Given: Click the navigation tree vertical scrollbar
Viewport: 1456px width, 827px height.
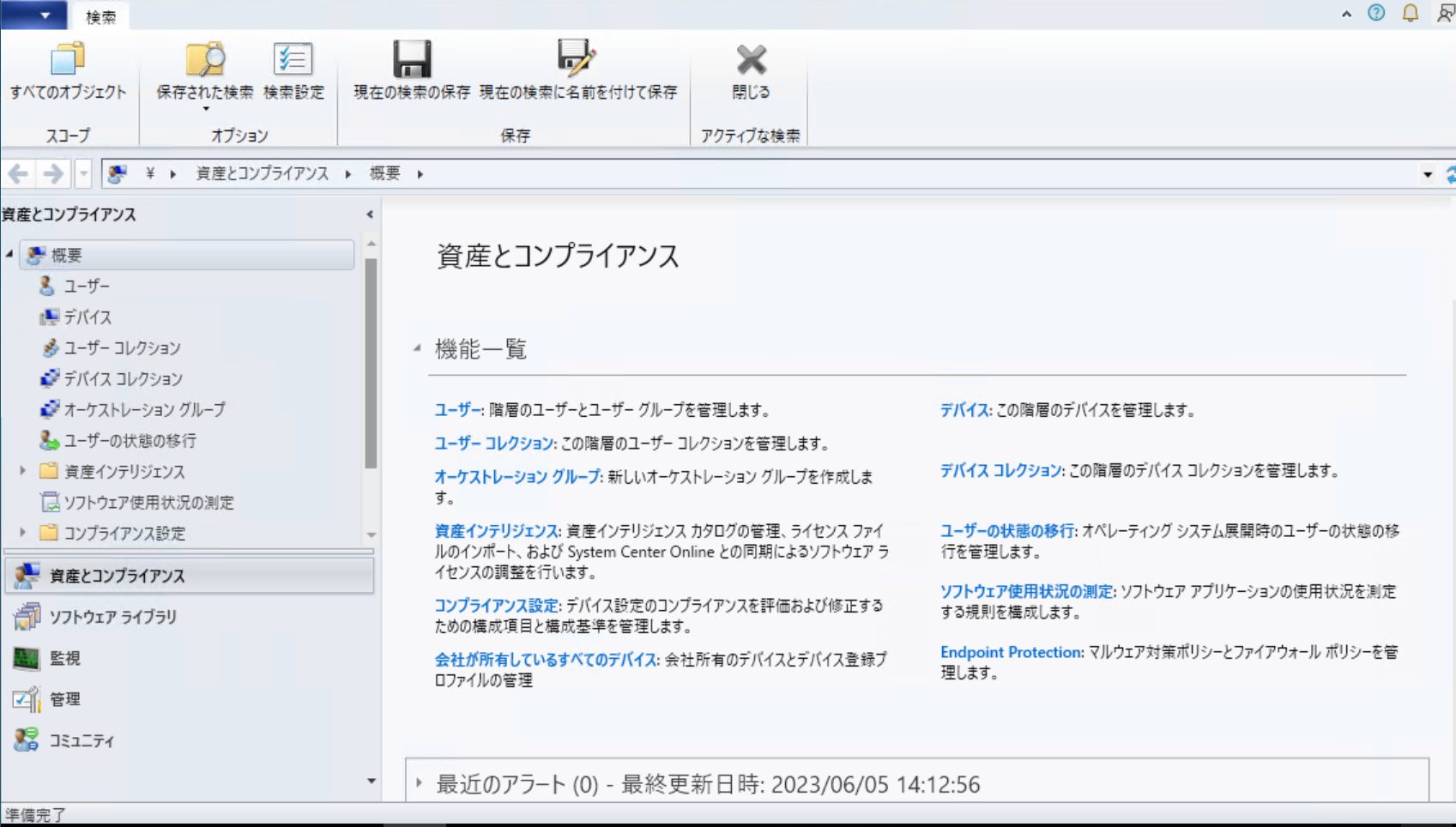Looking at the screenshot, I should pyautogui.click(x=371, y=360).
